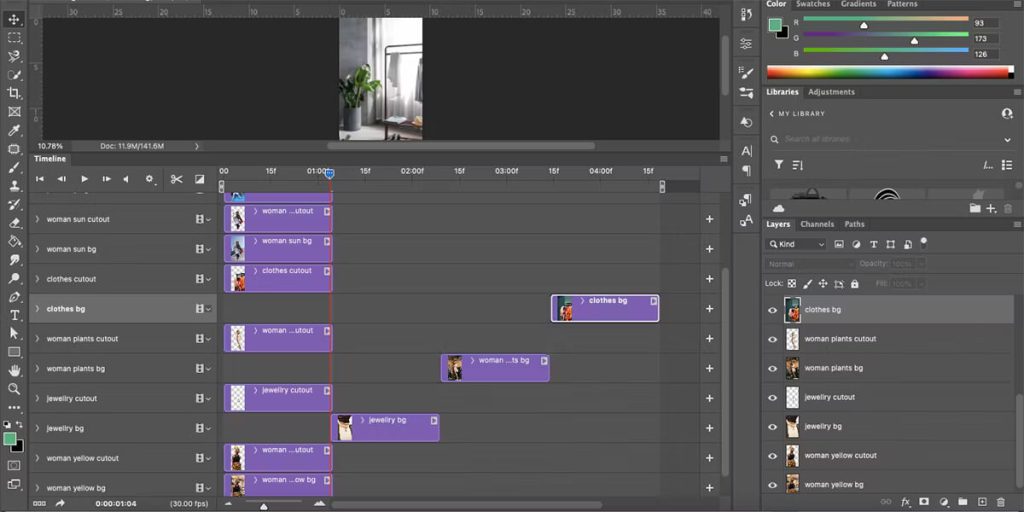
Task: Open the Swatches tab
Action: pyautogui.click(x=812, y=4)
